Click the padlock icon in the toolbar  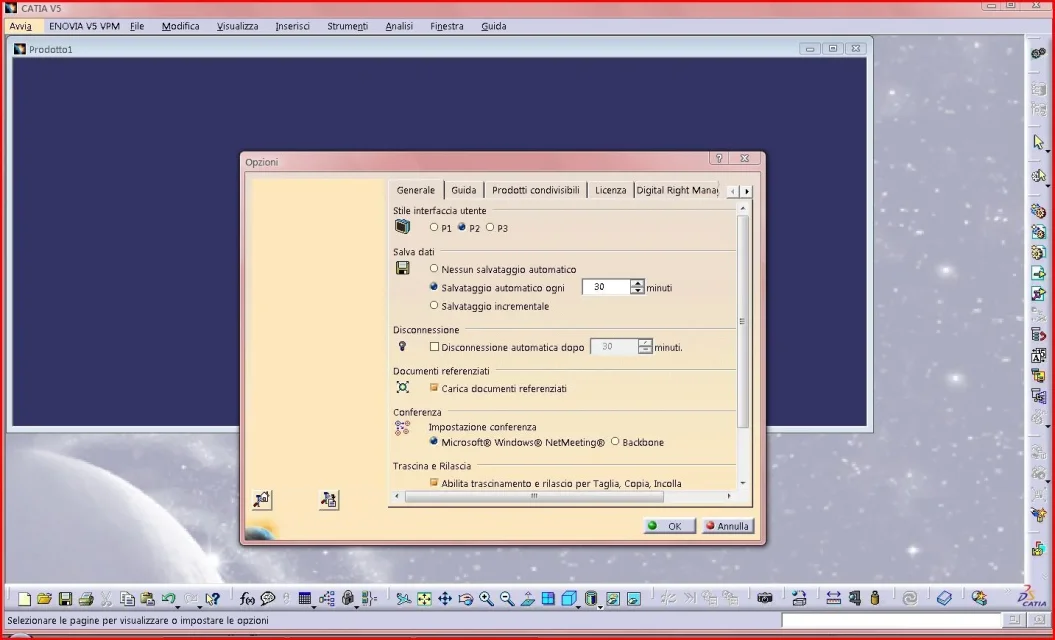pos(348,599)
